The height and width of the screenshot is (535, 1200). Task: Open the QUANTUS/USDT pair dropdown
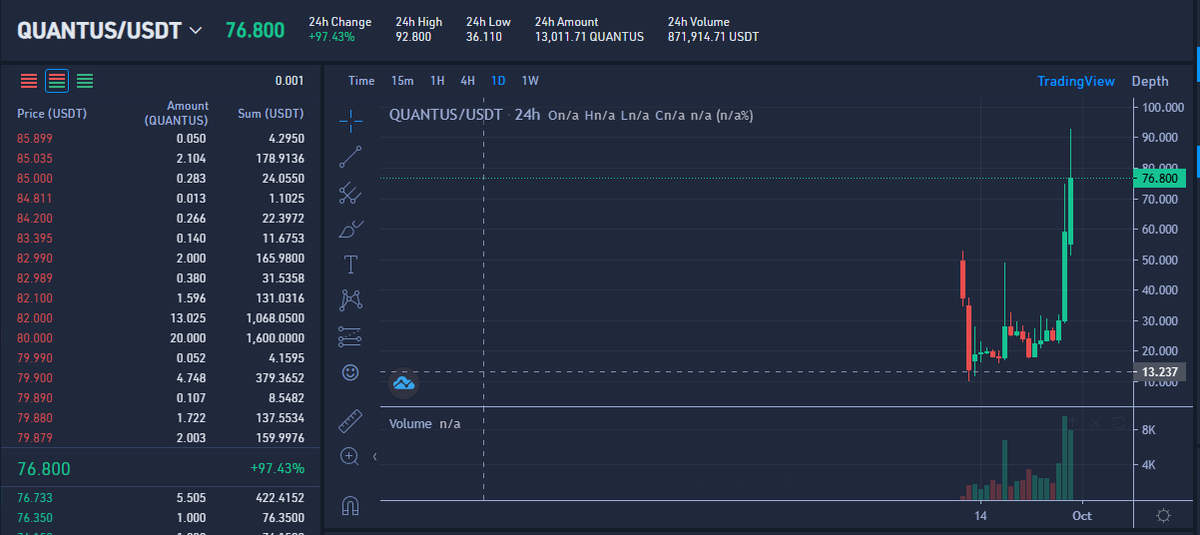[x=110, y=30]
